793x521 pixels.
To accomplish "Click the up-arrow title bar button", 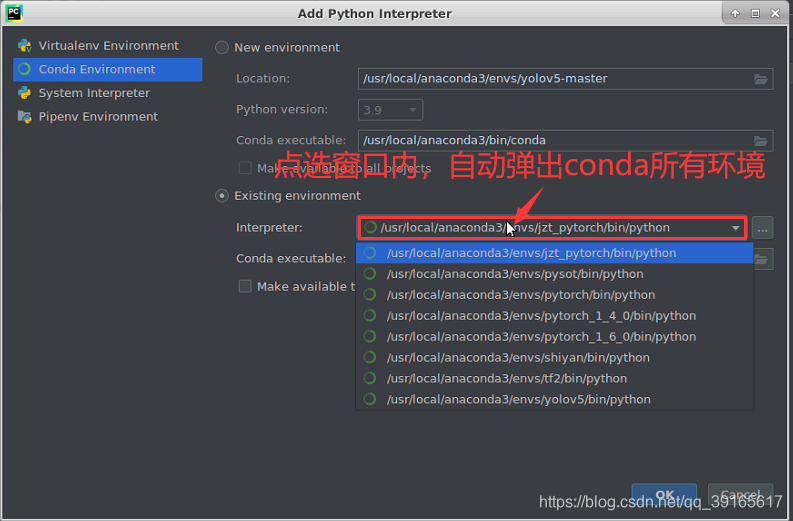I will 735,14.
